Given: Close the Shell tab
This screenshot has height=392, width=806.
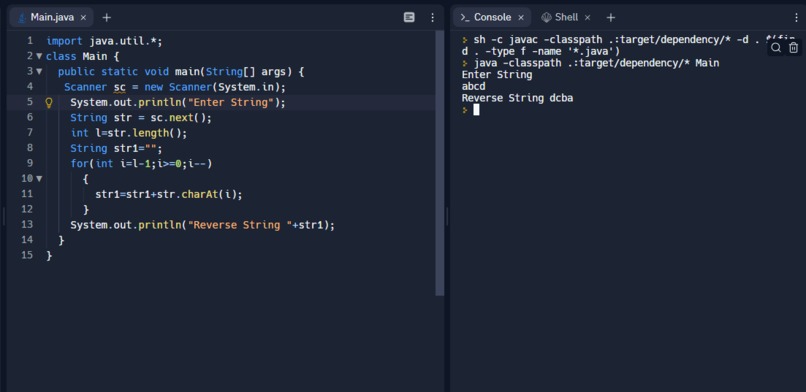Looking at the screenshot, I should coord(588,17).
